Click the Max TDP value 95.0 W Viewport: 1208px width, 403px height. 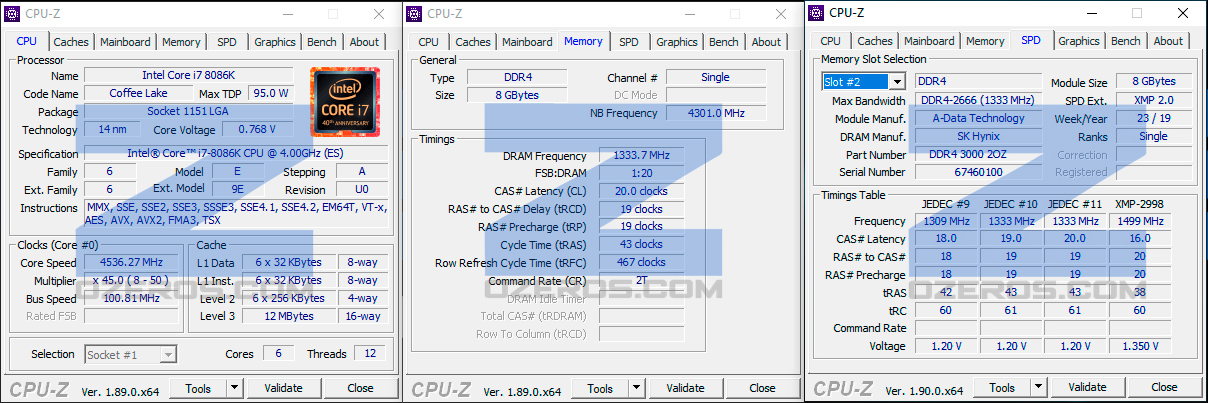click(271, 94)
